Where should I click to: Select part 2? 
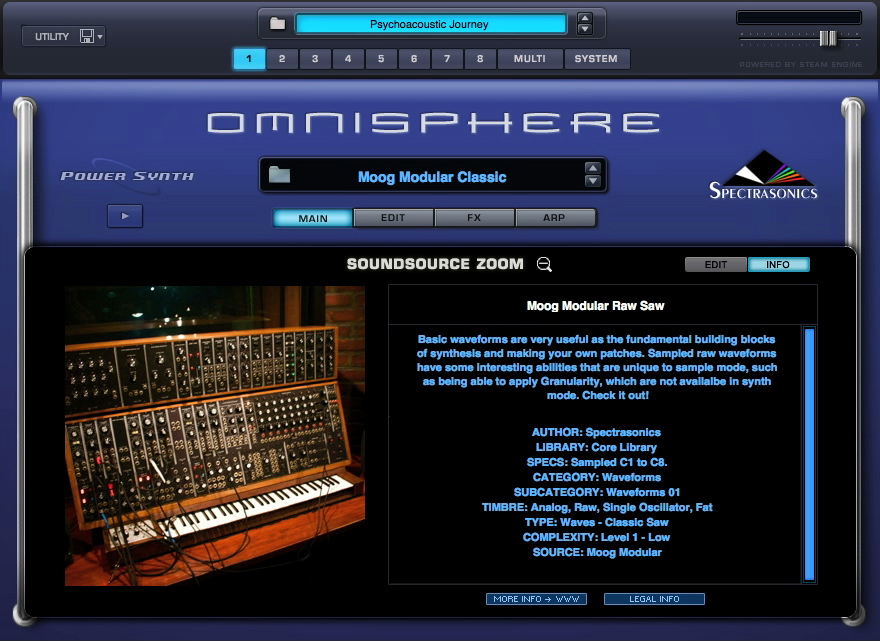coord(282,58)
